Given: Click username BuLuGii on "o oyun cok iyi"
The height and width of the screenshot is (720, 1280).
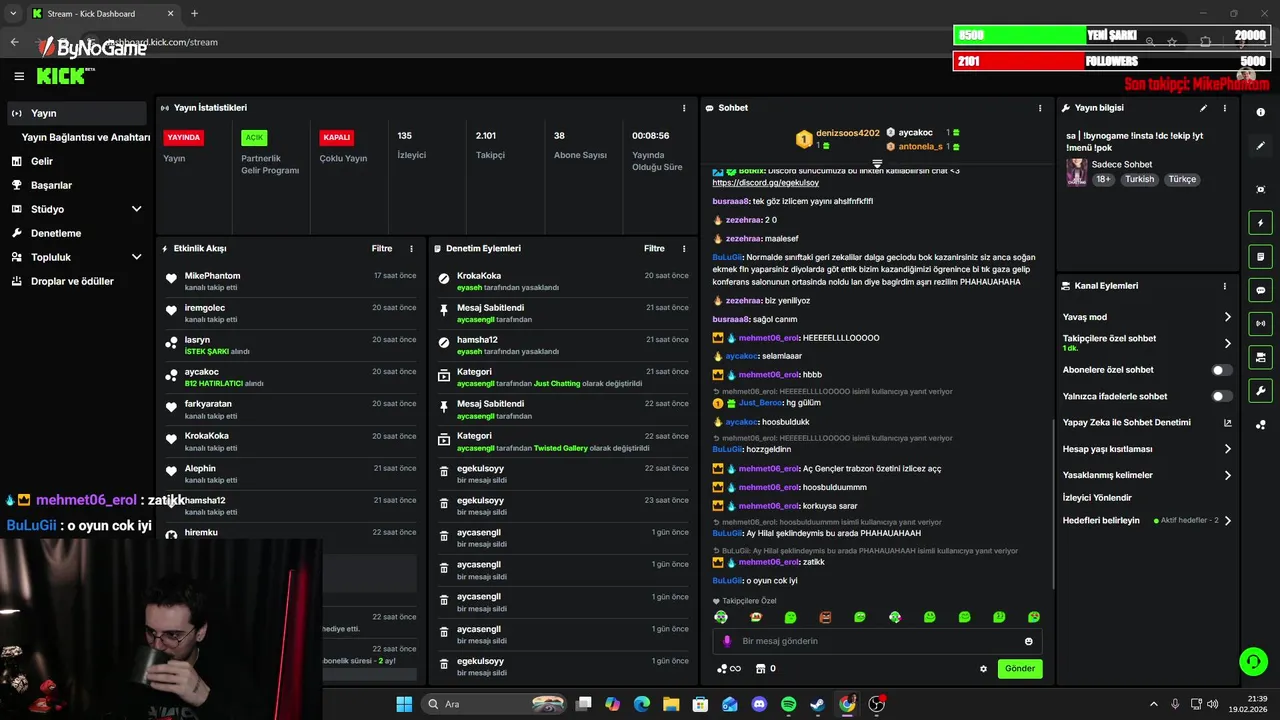Looking at the screenshot, I should 727,581.
